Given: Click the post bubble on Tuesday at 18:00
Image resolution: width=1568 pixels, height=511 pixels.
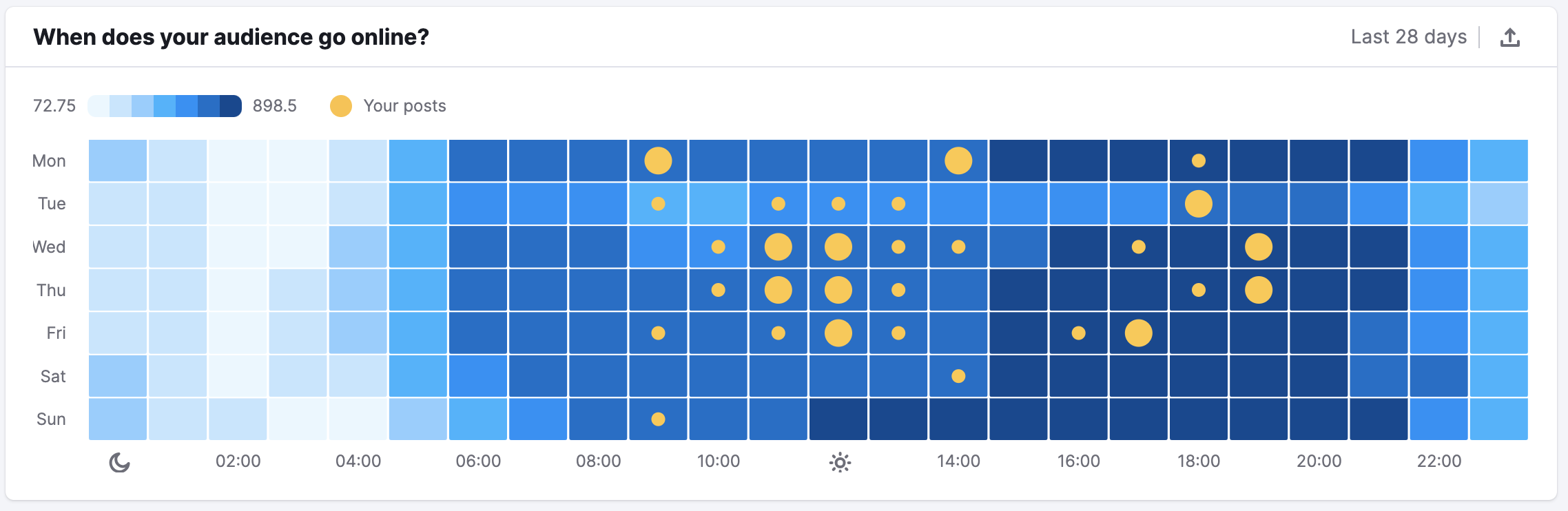Looking at the screenshot, I should coord(1199,203).
